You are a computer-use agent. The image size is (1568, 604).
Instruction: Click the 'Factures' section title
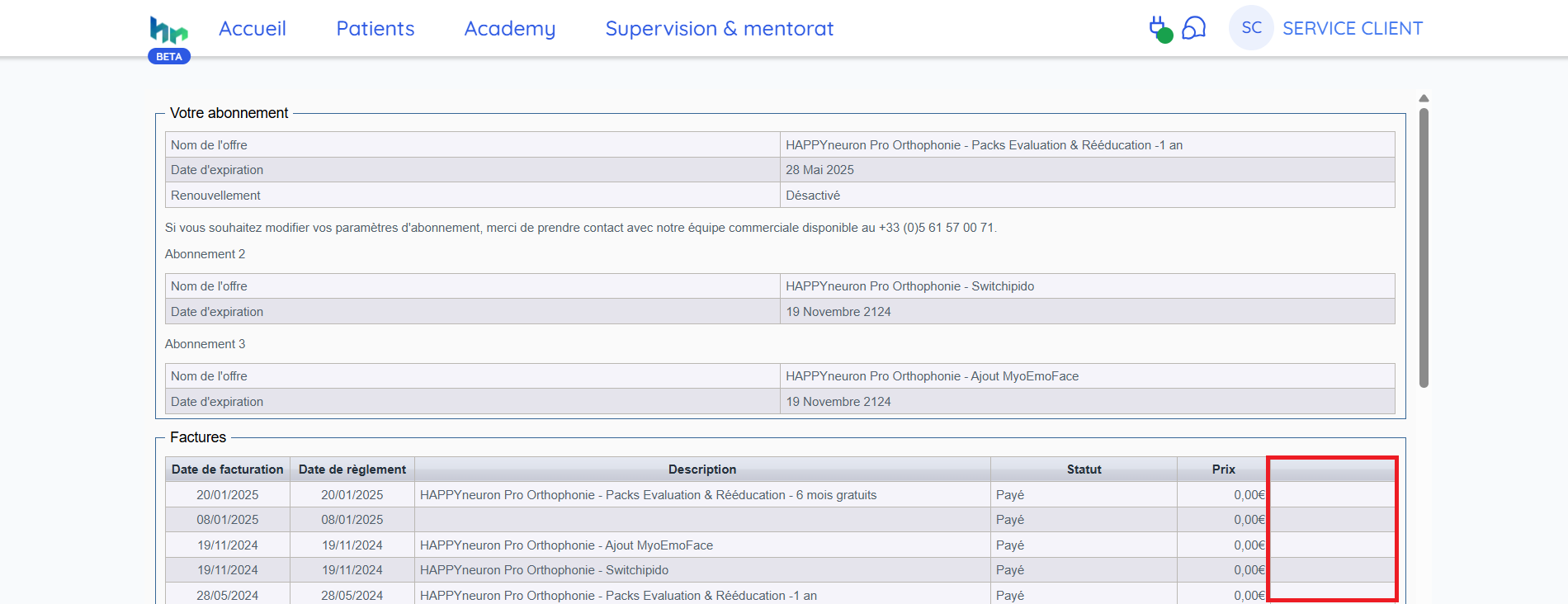pyautogui.click(x=198, y=437)
